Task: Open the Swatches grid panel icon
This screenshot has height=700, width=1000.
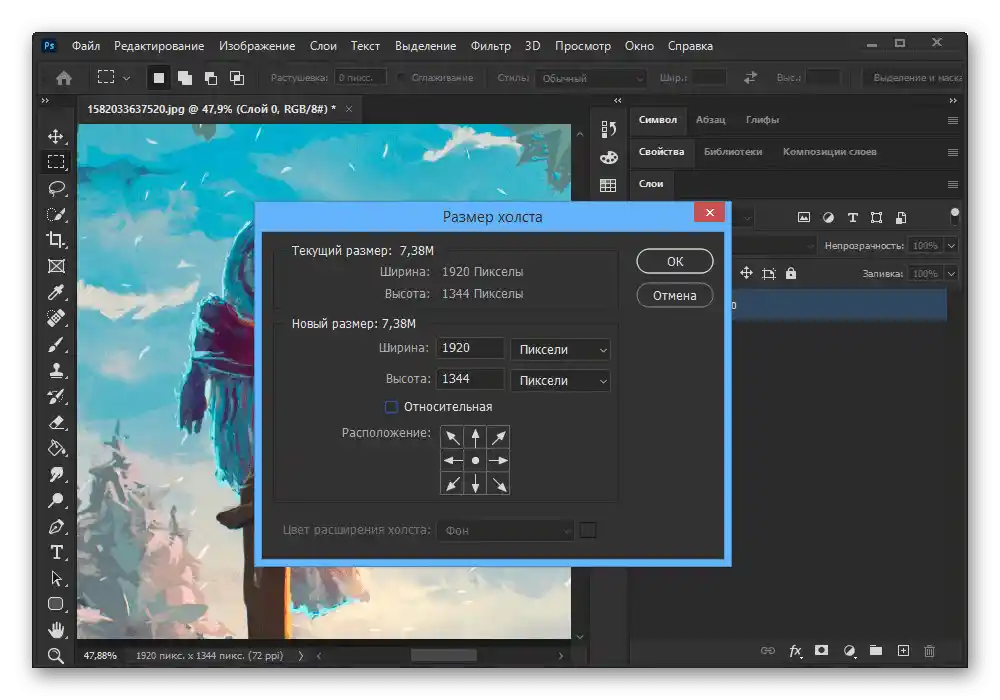Action: [608, 186]
